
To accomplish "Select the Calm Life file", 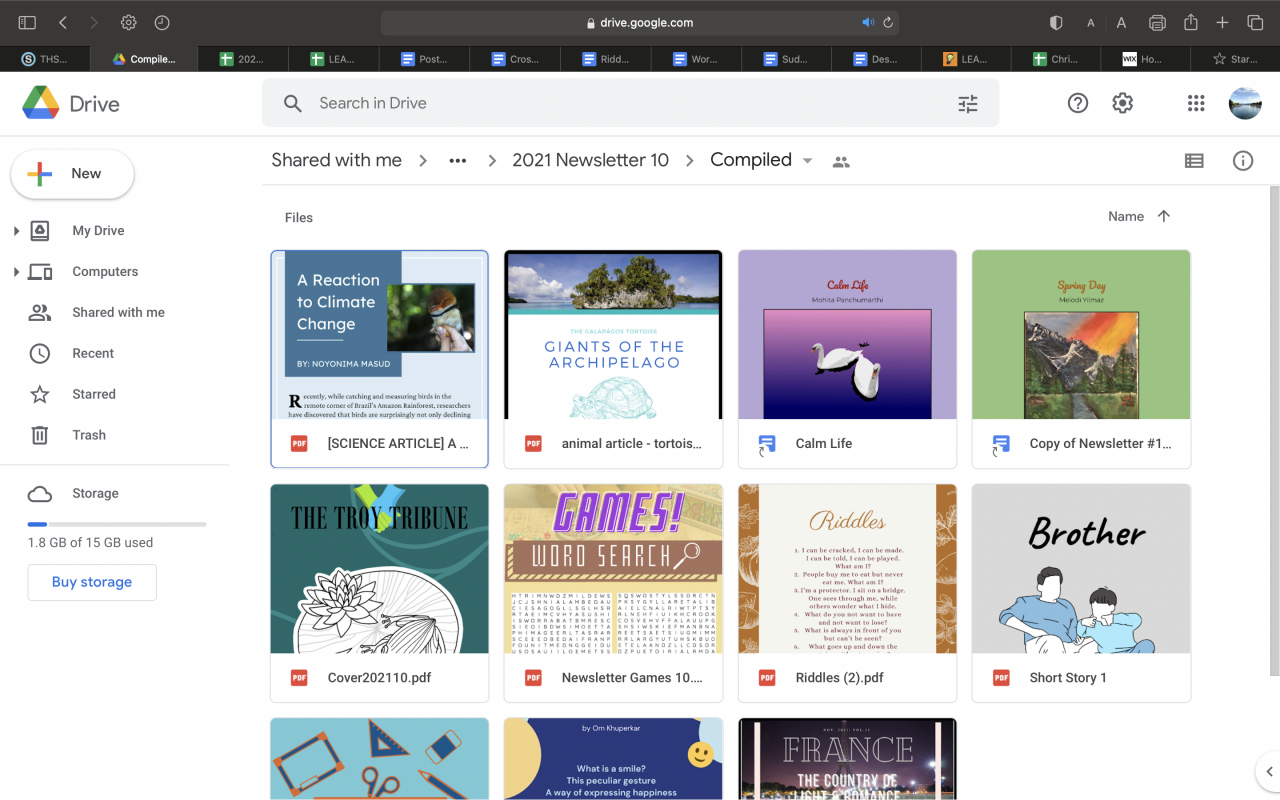I will point(847,359).
